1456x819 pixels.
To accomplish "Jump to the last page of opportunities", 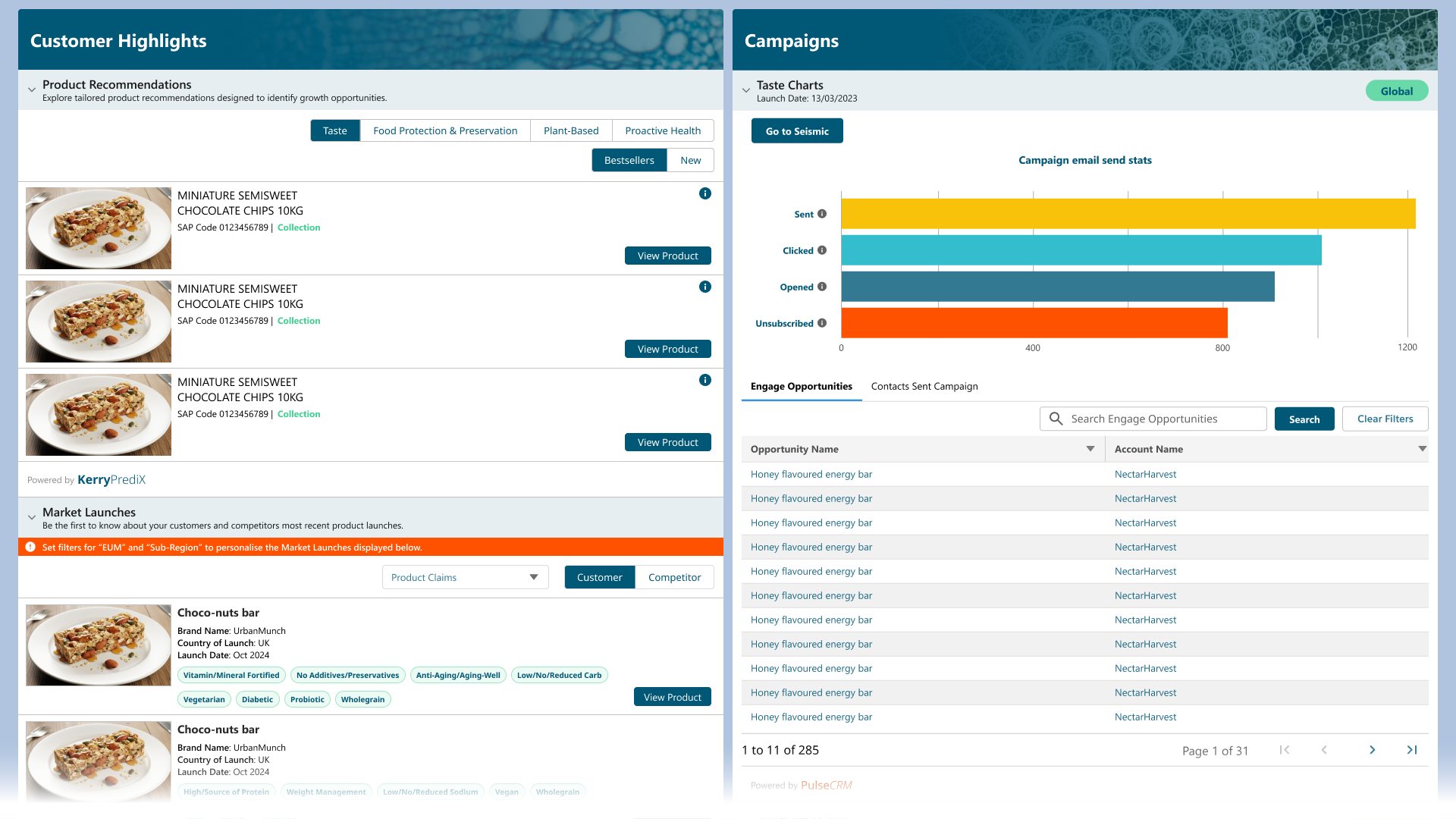I will [x=1411, y=750].
